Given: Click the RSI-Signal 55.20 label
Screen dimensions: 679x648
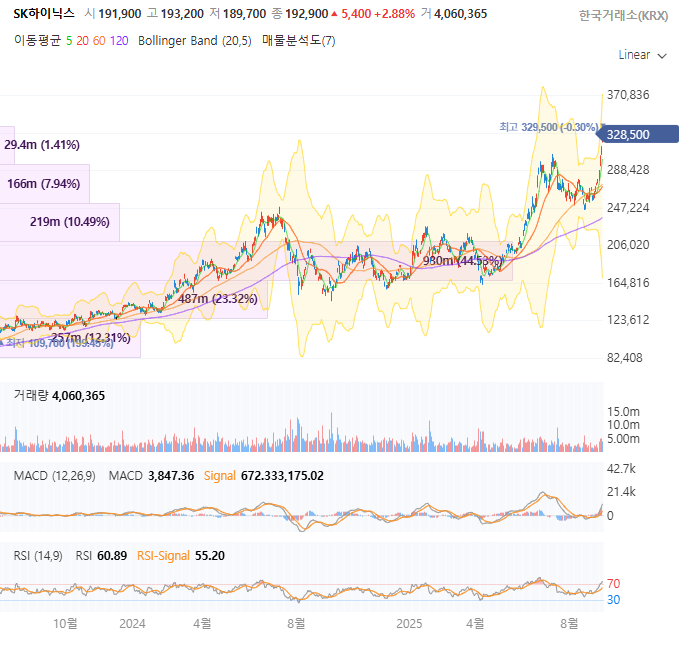Looking at the screenshot, I should (181, 556).
